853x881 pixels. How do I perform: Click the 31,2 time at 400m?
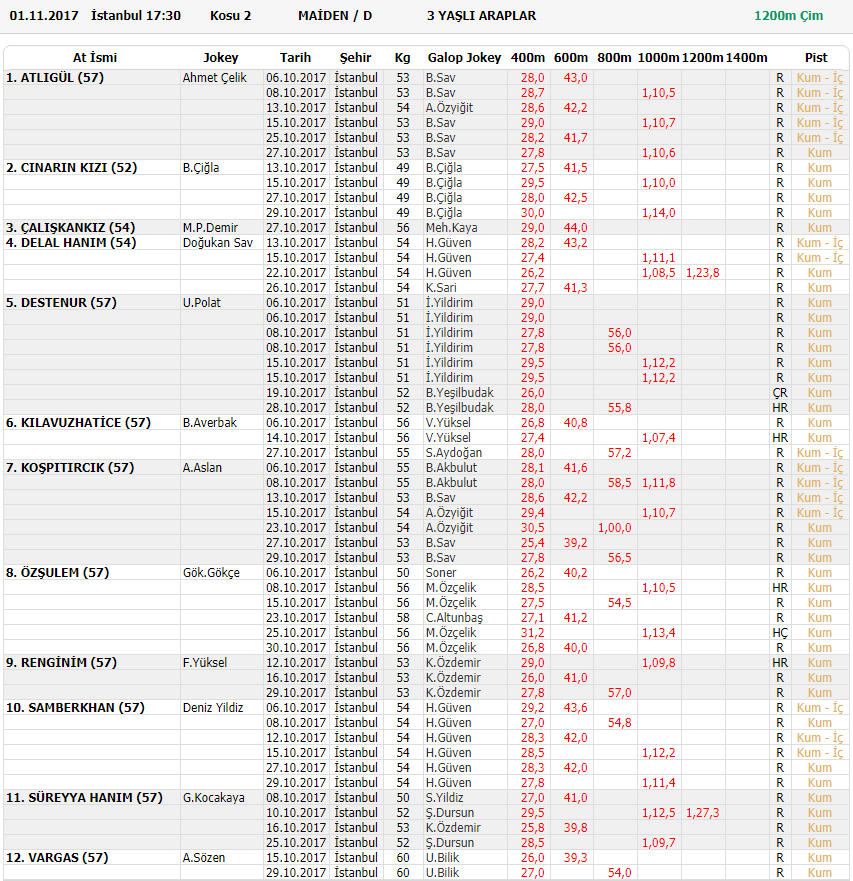tap(532, 633)
